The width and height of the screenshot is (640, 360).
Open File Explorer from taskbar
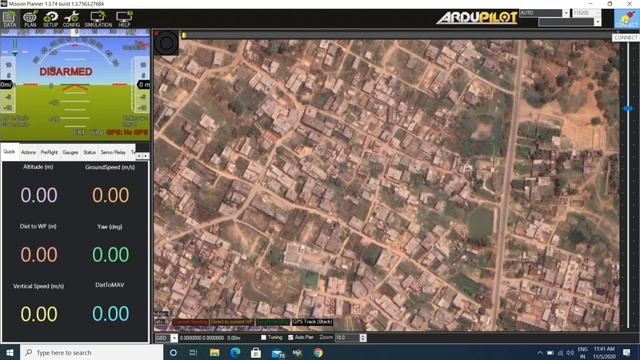click(x=215, y=352)
